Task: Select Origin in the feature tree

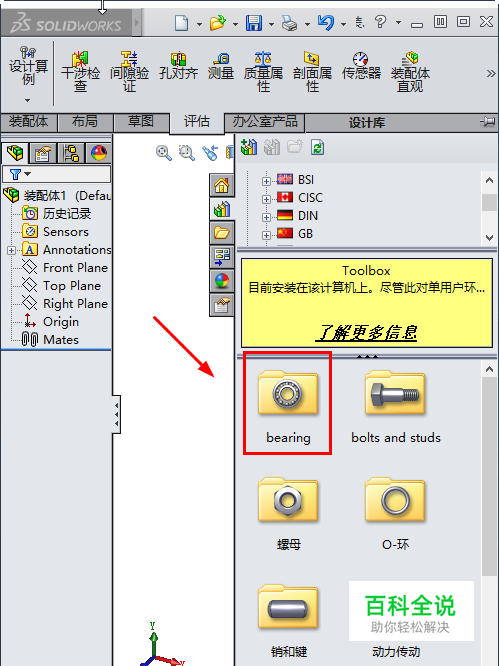Action: 51,322
